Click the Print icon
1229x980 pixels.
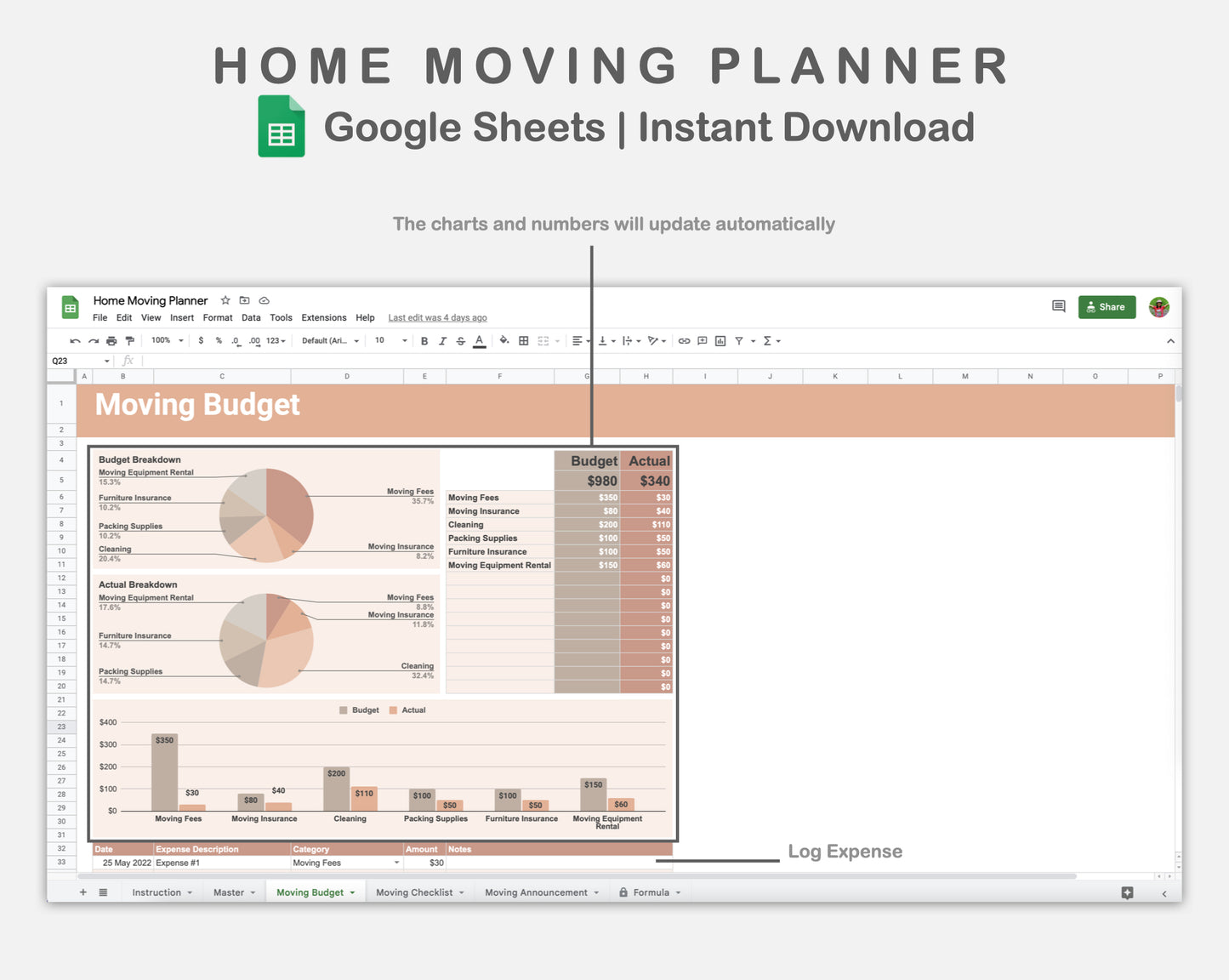tap(111, 340)
